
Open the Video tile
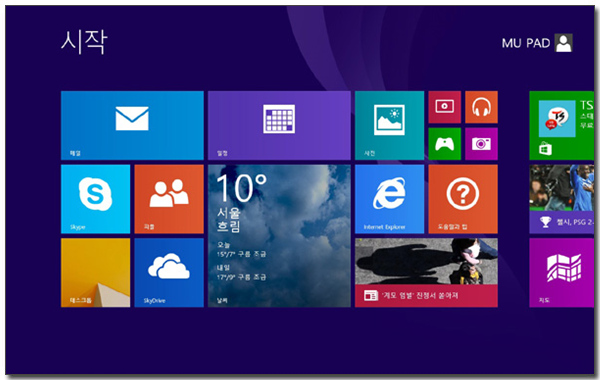point(444,107)
